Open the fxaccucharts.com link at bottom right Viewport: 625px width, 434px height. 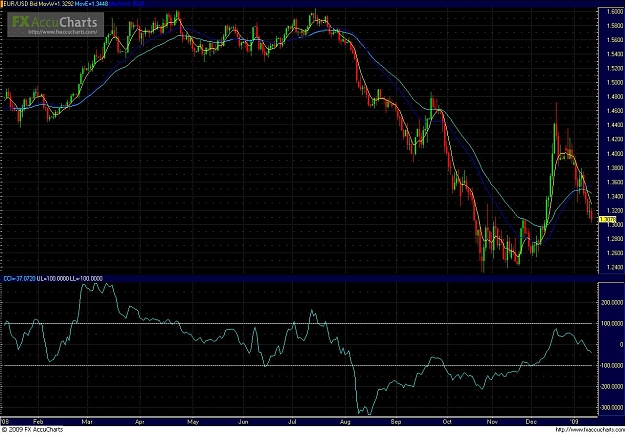tap(590, 430)
